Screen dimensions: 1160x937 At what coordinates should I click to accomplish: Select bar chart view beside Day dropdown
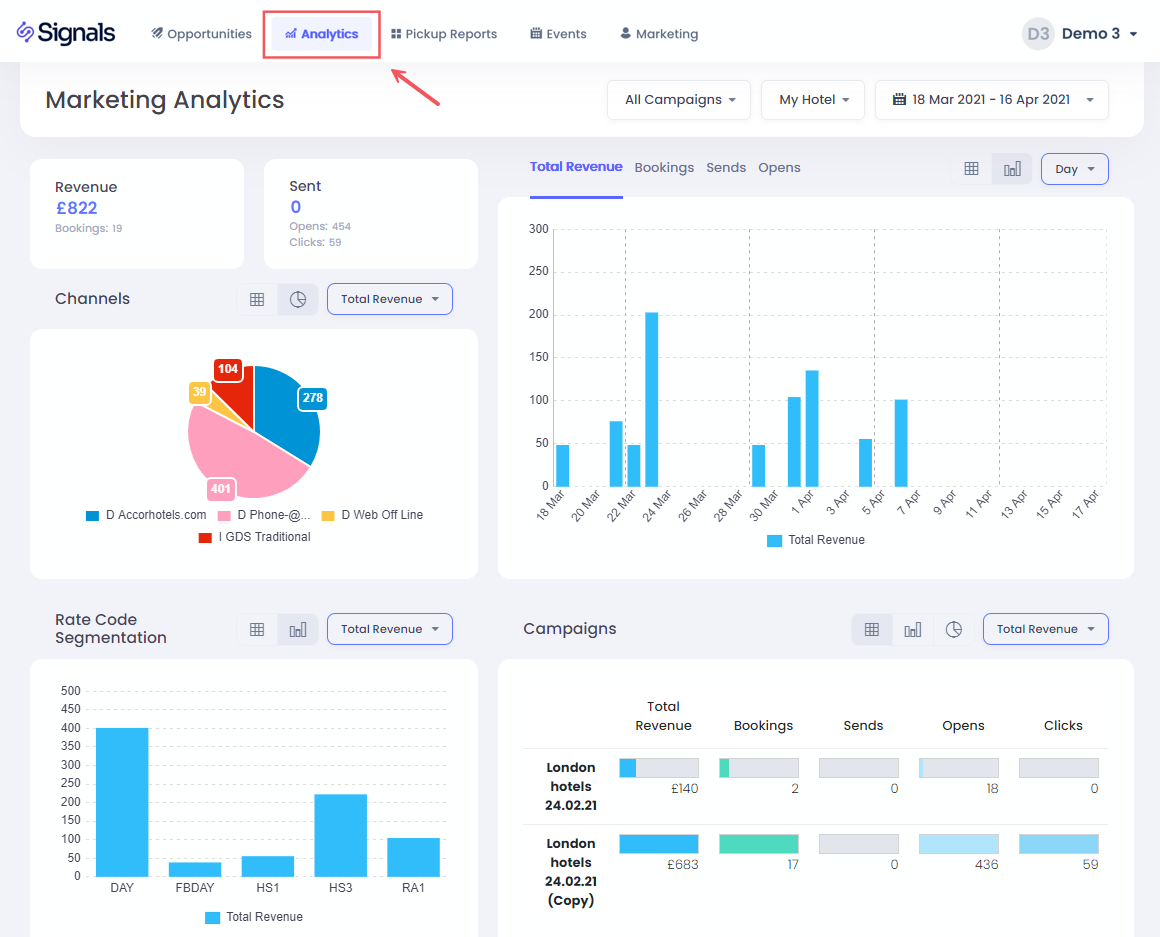1012,169
